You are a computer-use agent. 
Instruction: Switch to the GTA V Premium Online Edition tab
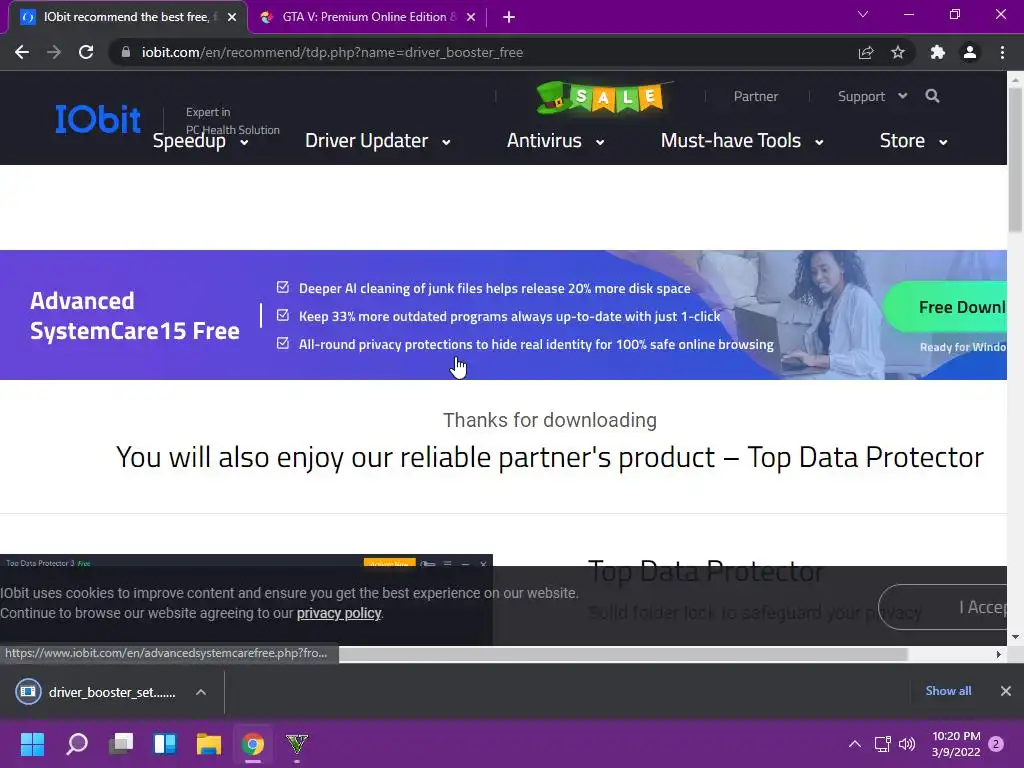click(x=366, y=17)
